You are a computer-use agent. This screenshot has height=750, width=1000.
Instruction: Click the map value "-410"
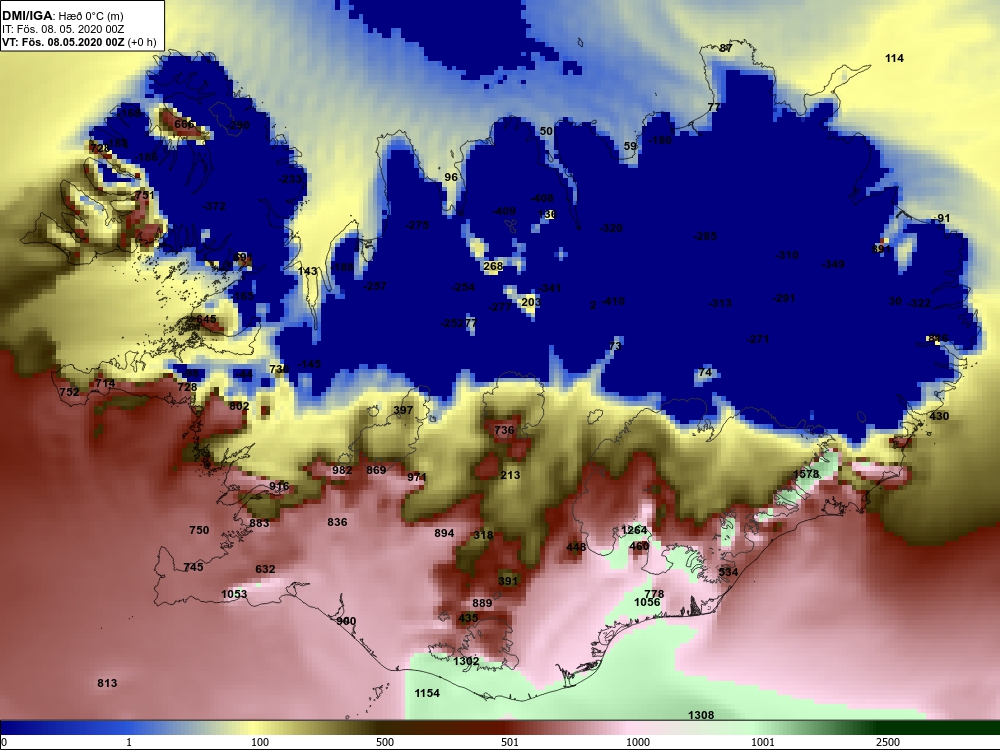click(612, 301)
